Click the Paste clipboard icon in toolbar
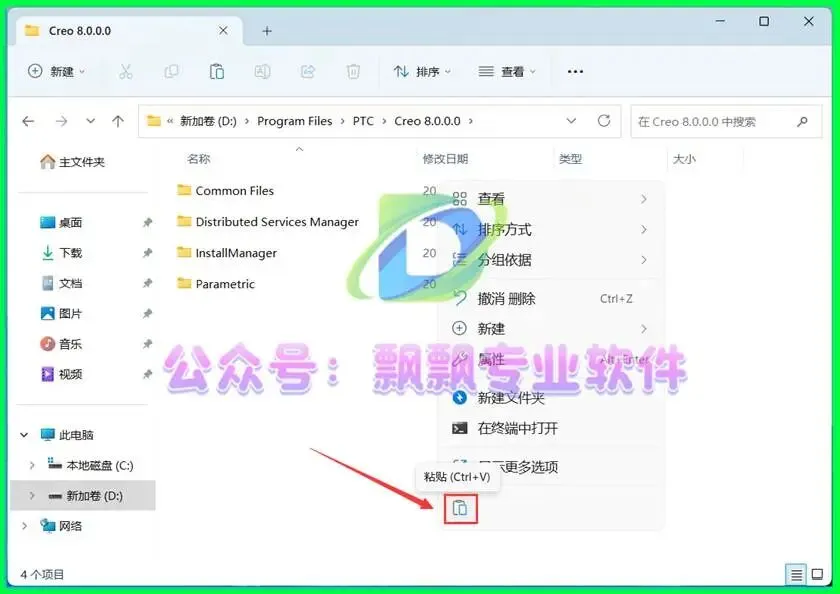Viewport: 840px width, 594px height. (216, 71)
